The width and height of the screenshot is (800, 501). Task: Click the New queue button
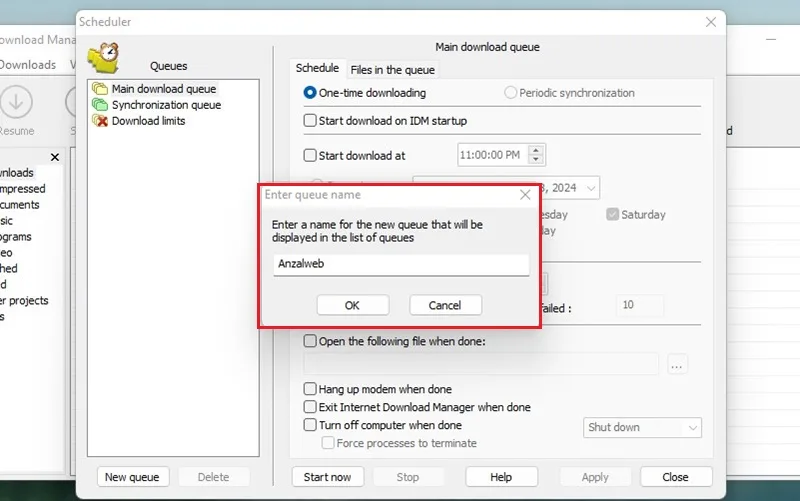[132, 477]
